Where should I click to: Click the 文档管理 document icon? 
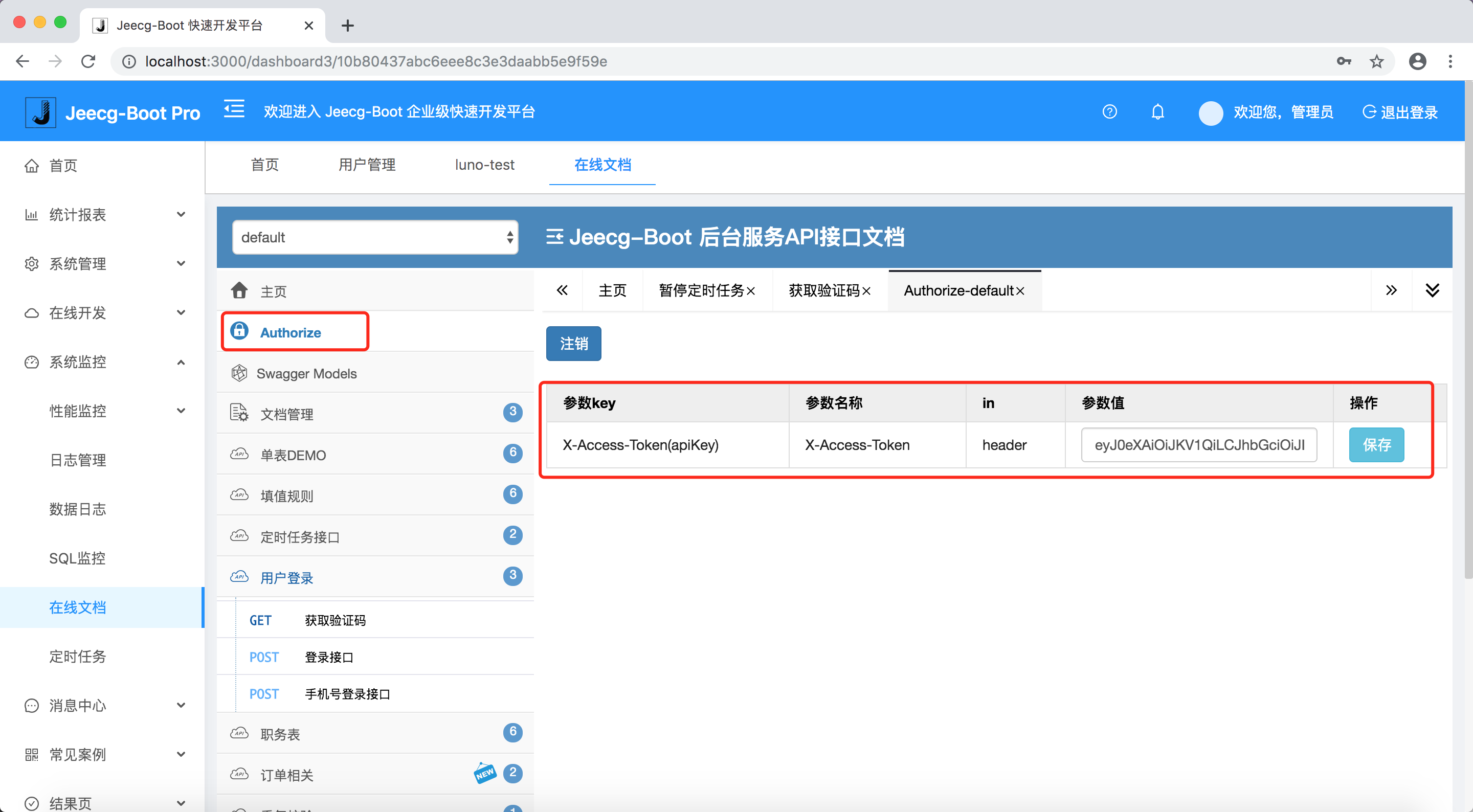coord(239,413)
